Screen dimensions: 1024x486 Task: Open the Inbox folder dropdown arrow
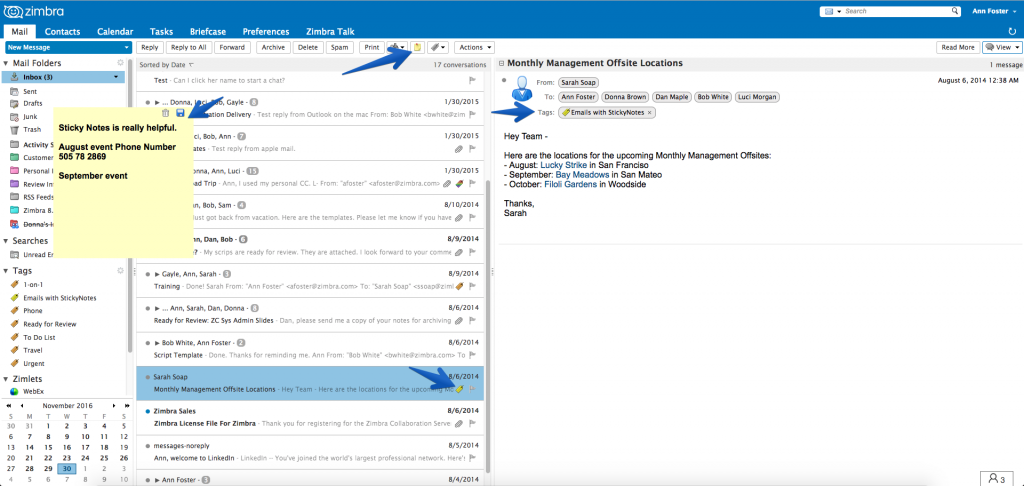[x=116, y=77]
